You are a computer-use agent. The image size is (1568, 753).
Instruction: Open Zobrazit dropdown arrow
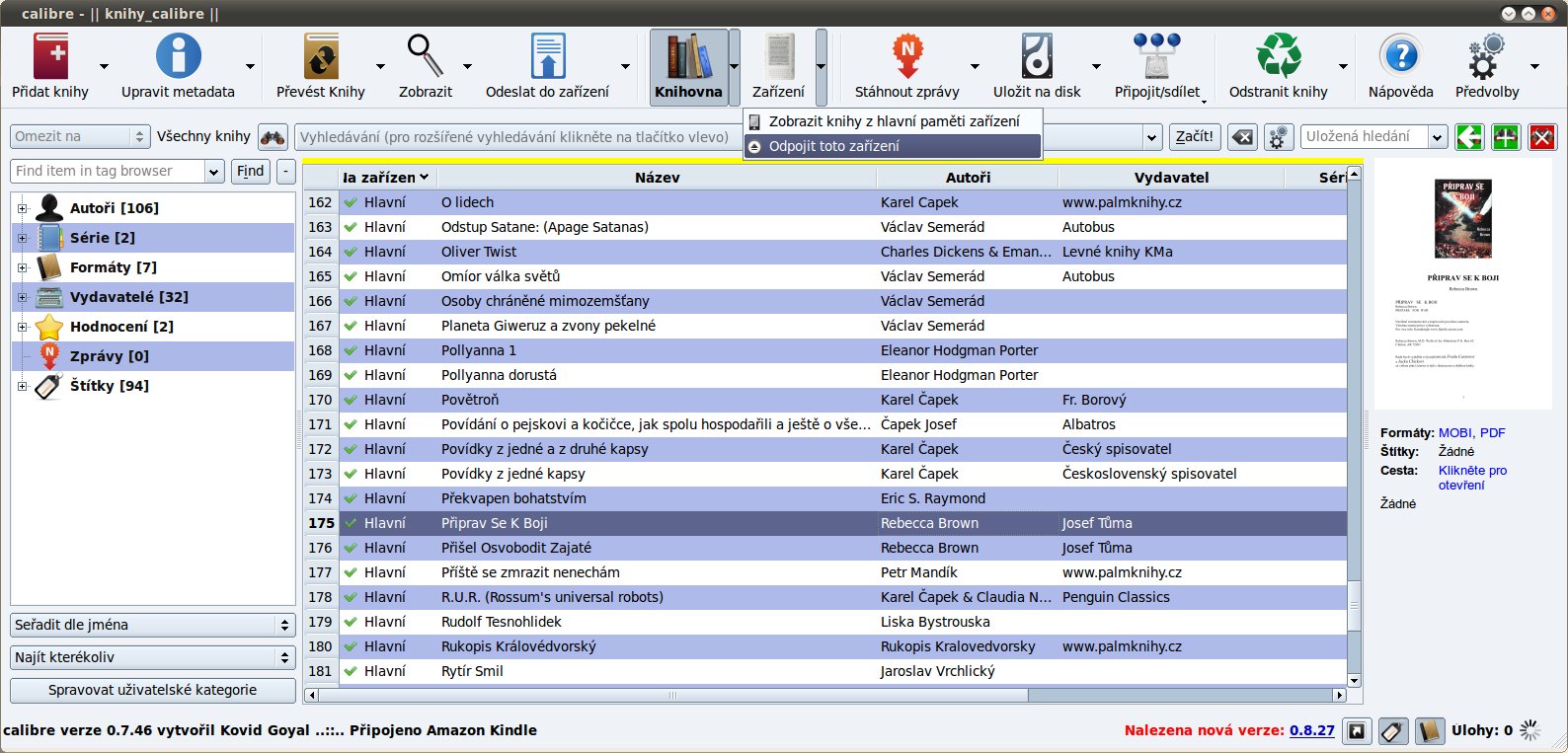tap(467, 66)
